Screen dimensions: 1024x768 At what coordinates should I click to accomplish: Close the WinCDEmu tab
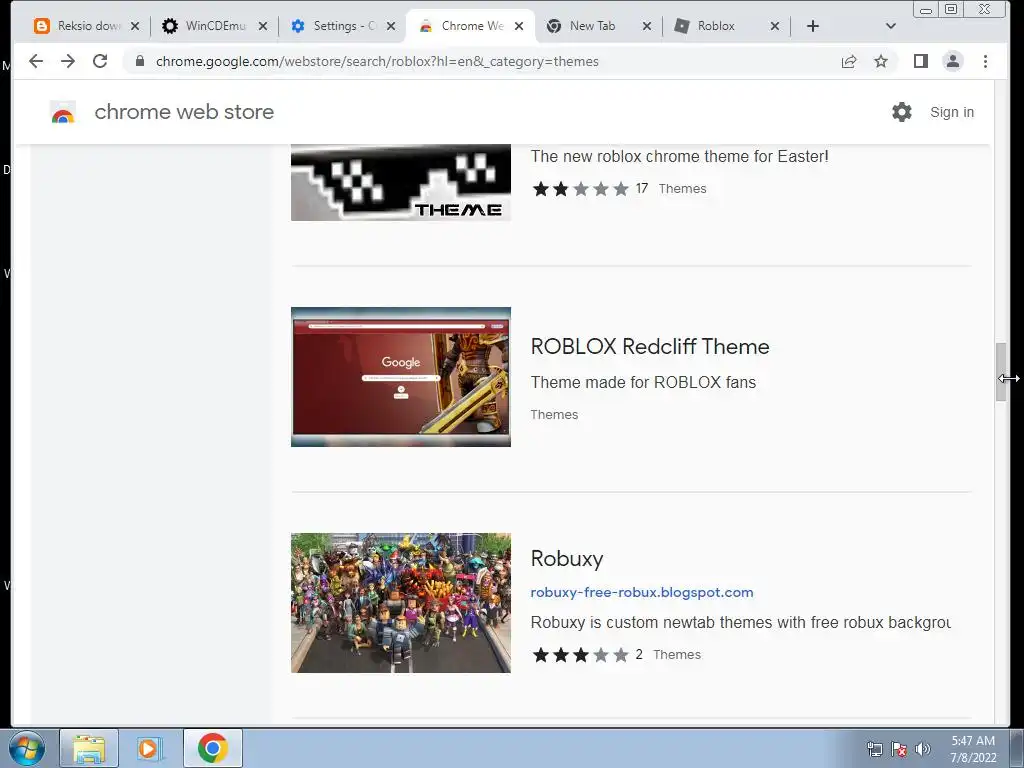coord(263,26)
